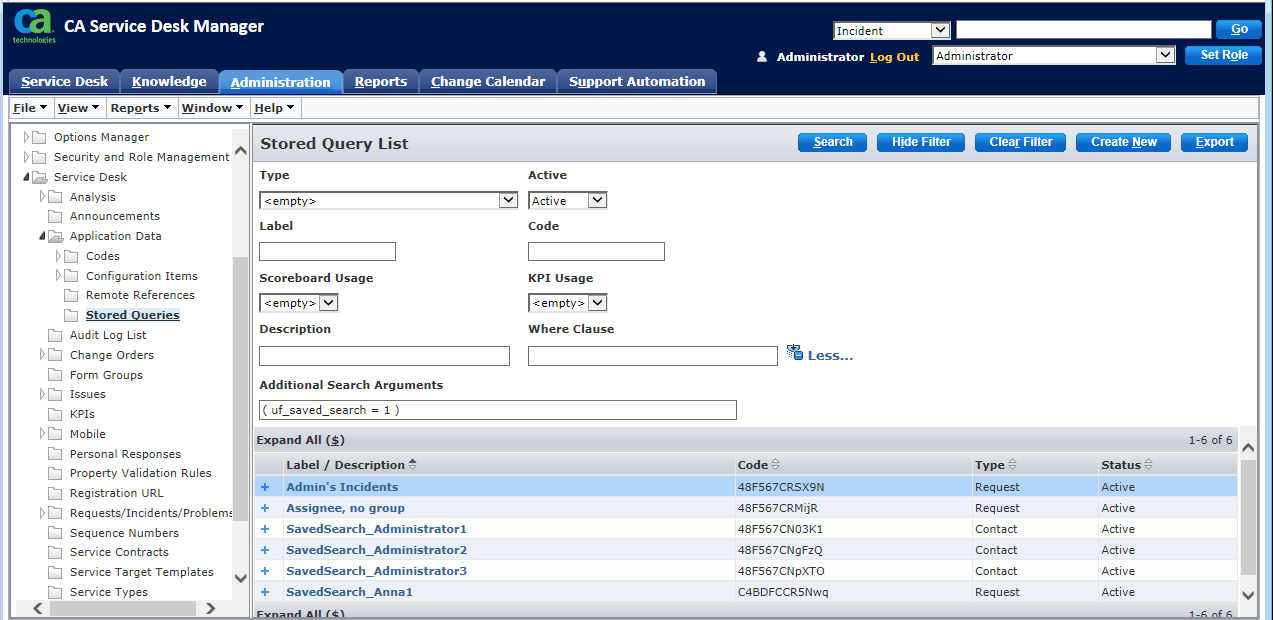Open the Type filter dropdown
1273x620 pixels.
[388, 201]
